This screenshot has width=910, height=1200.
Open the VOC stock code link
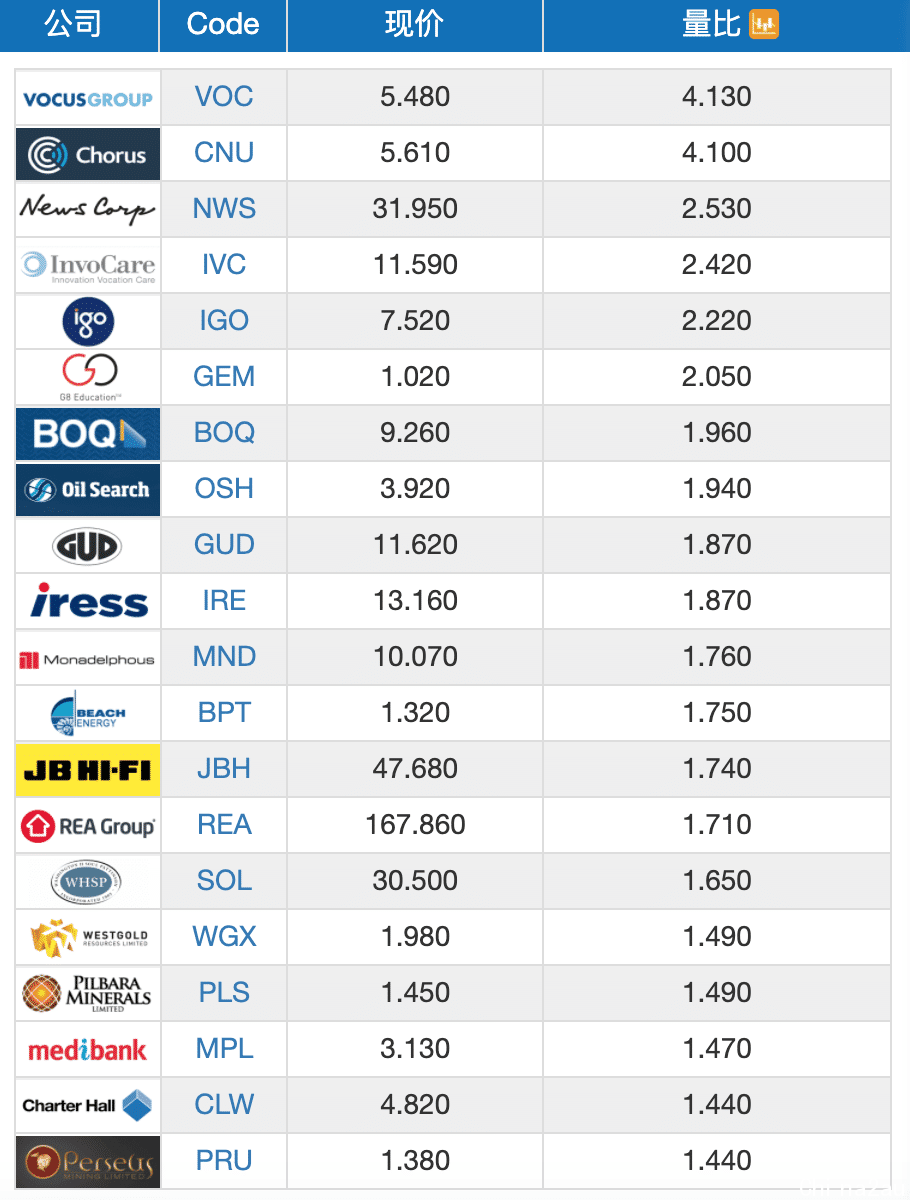pyautogui.click(x=224, y=97)
